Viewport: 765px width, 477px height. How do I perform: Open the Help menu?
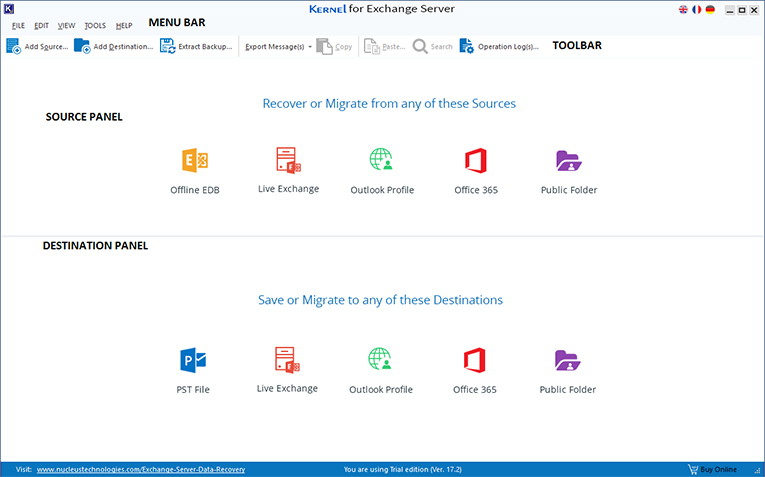[x=124, y=25]
